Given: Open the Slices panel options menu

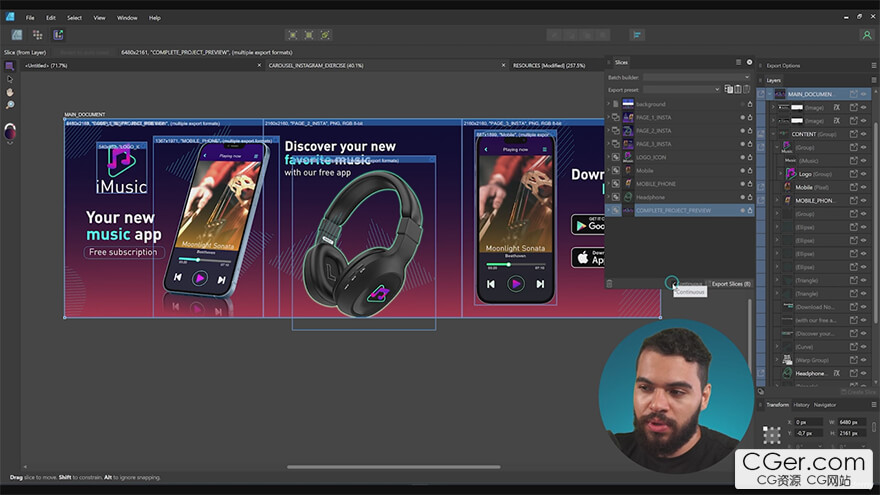Looking at the screenshot, I should click(739, 62).
